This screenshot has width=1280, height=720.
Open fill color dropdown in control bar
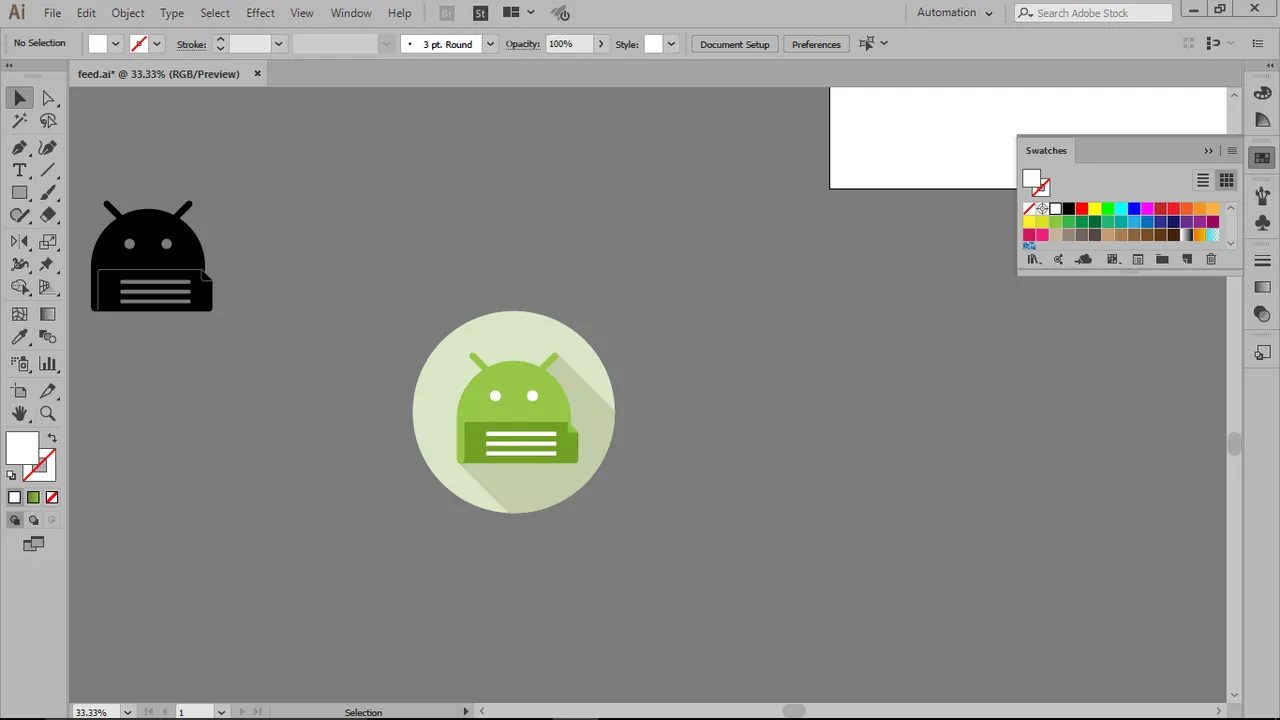click(x=115, y=44)
